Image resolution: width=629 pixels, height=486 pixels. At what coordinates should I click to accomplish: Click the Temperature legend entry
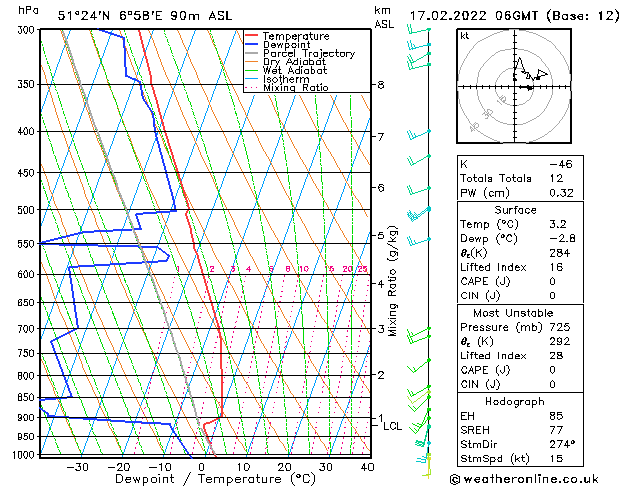point(296,36)
